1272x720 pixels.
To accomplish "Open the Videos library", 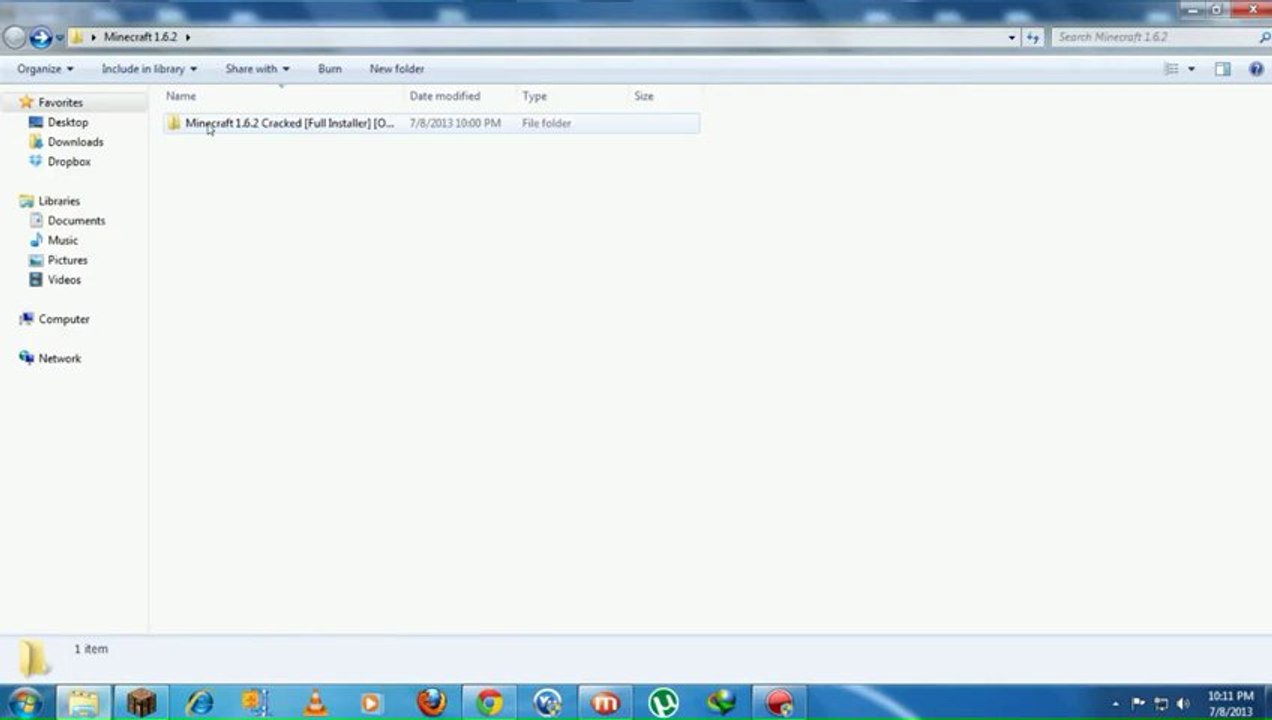I will 64,280.
